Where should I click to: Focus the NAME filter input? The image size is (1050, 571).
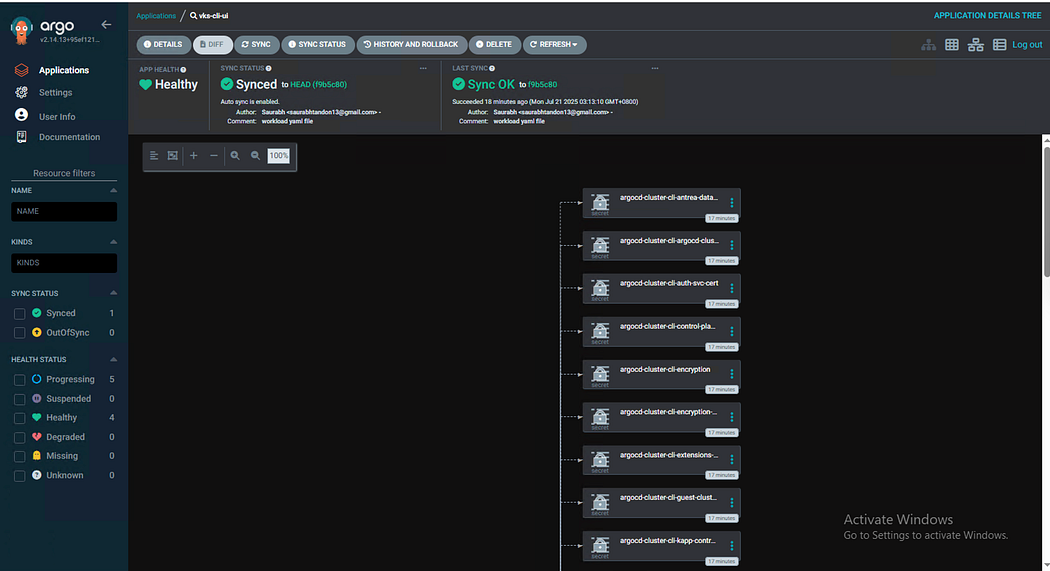coord(64,211)
